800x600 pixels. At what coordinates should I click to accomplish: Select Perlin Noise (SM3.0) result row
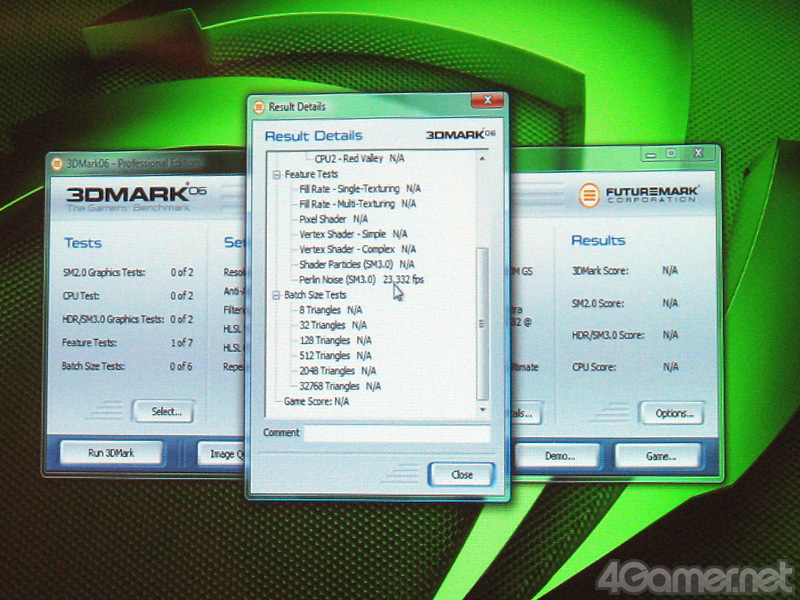click(361, 280)
